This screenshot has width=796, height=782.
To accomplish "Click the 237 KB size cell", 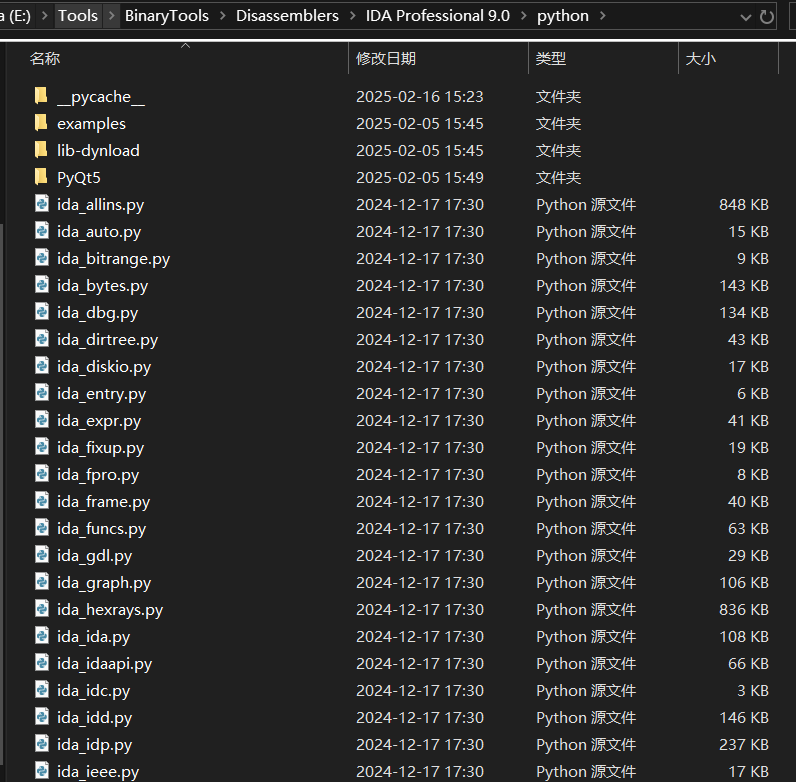I will [743, 744].
